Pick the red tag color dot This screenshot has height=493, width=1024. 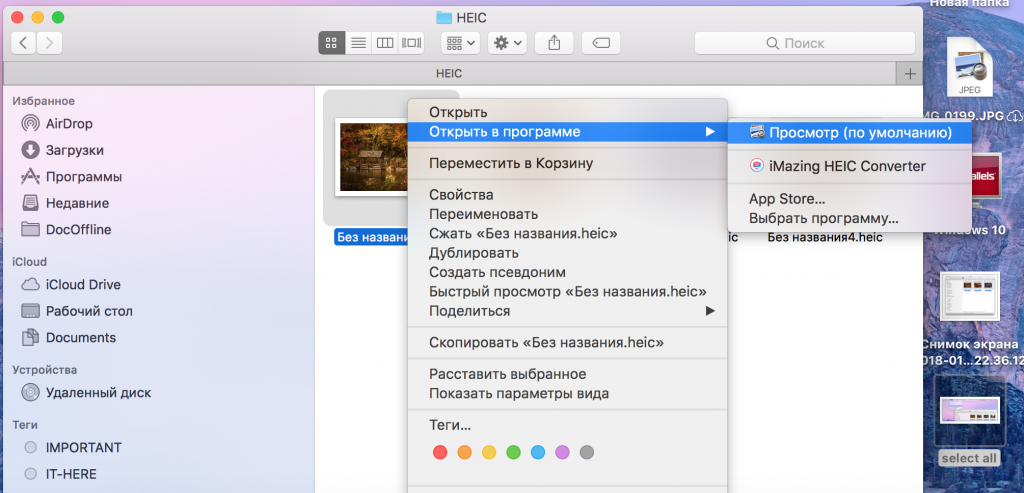click(x=440, y=452)
